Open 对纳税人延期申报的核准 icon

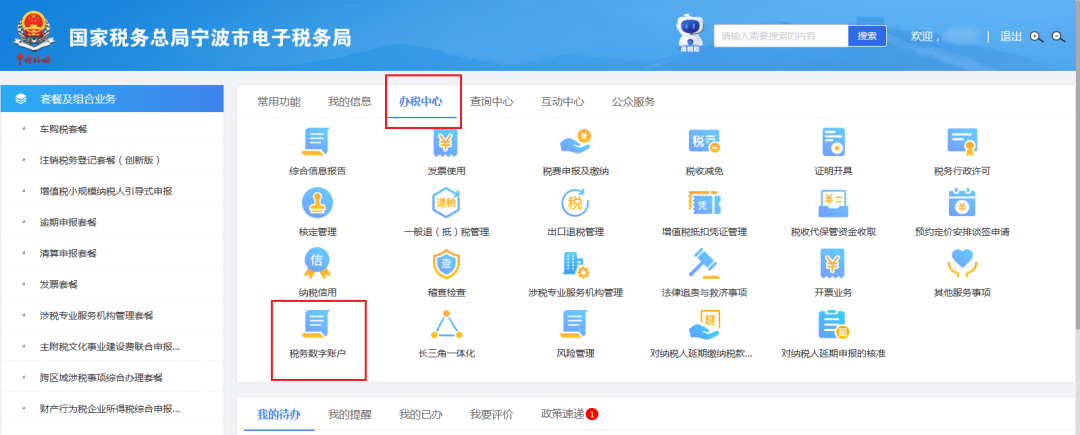[833, 325]
